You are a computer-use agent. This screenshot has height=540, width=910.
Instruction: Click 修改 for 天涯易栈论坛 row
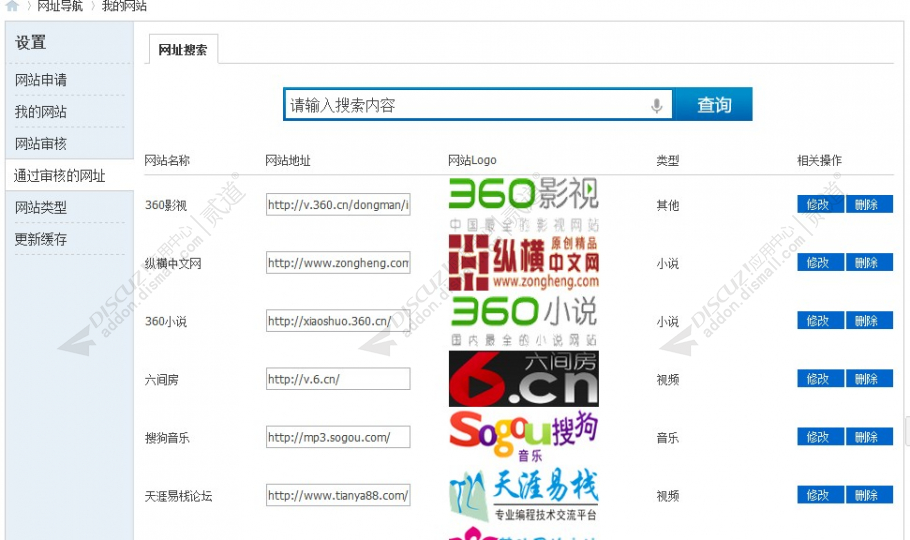coord(820,495)
